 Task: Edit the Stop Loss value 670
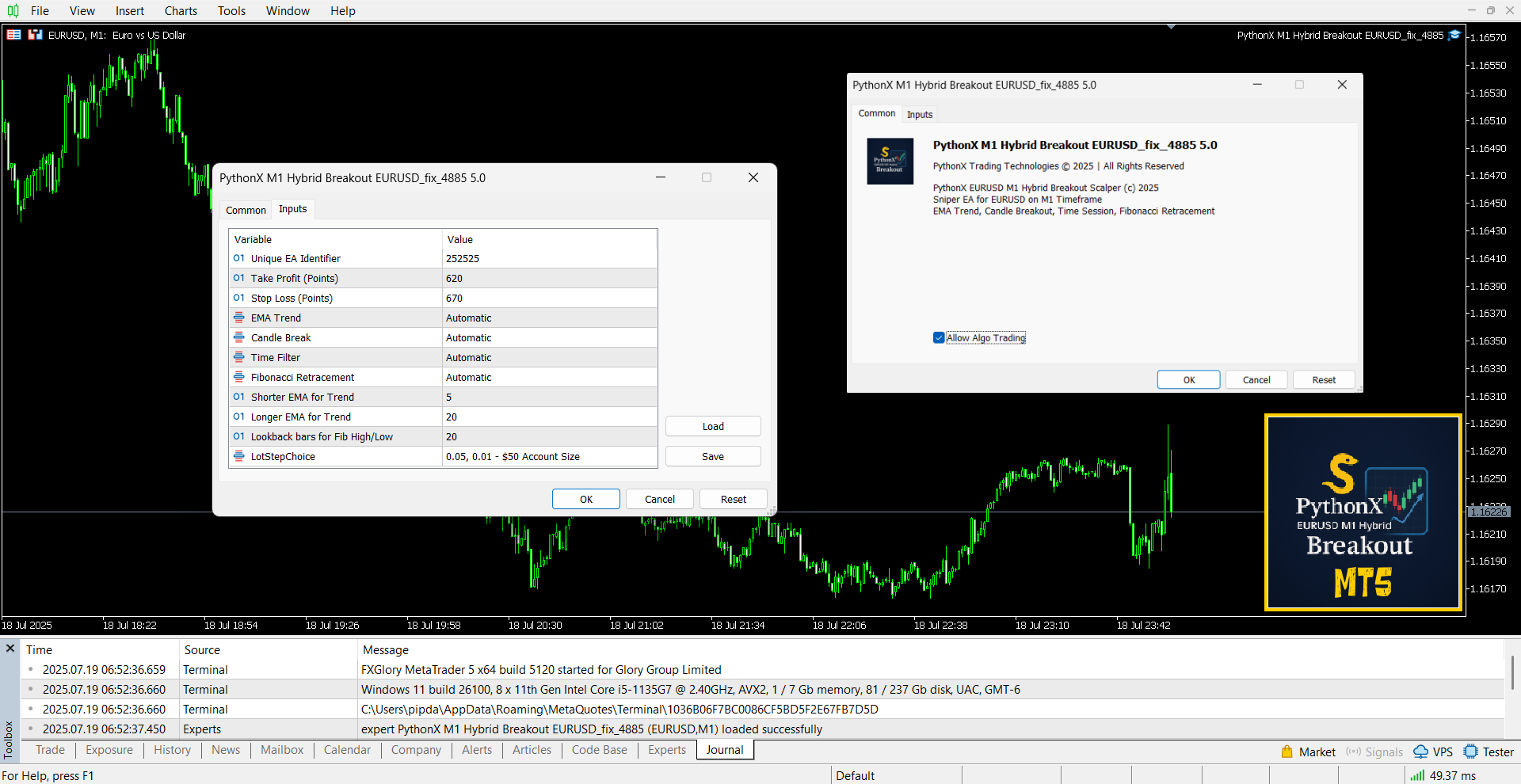[x=549, y=298]
